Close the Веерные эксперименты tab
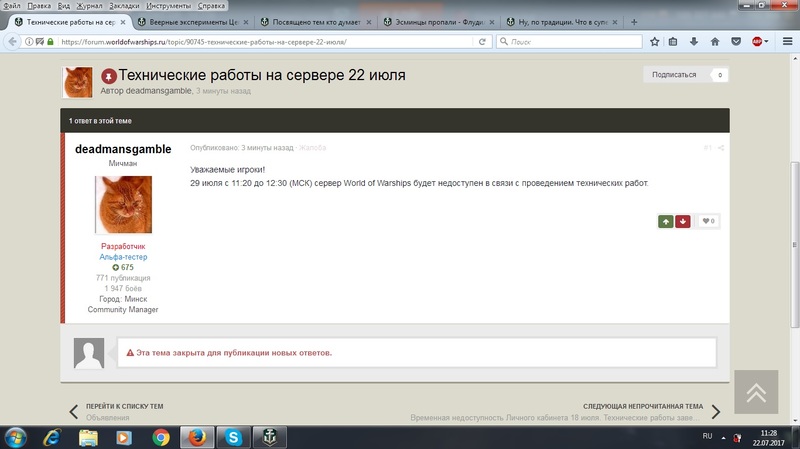Image resolution: width=800 pixels, height=449 pixels. click(246, 22)
